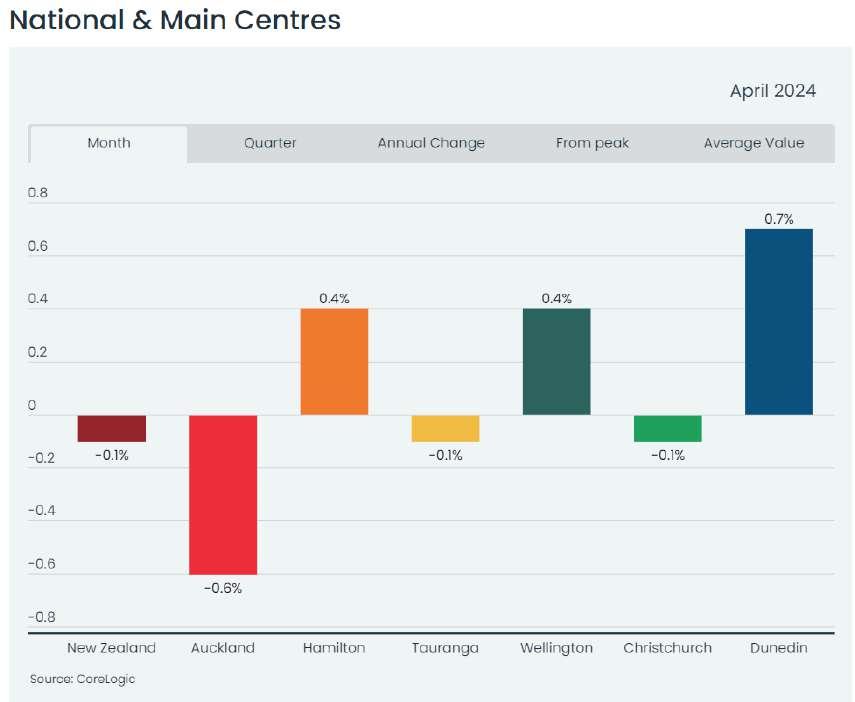Click the yellow Tauranga bar
This screenshot has height=702, width=855.
[445, 428]
